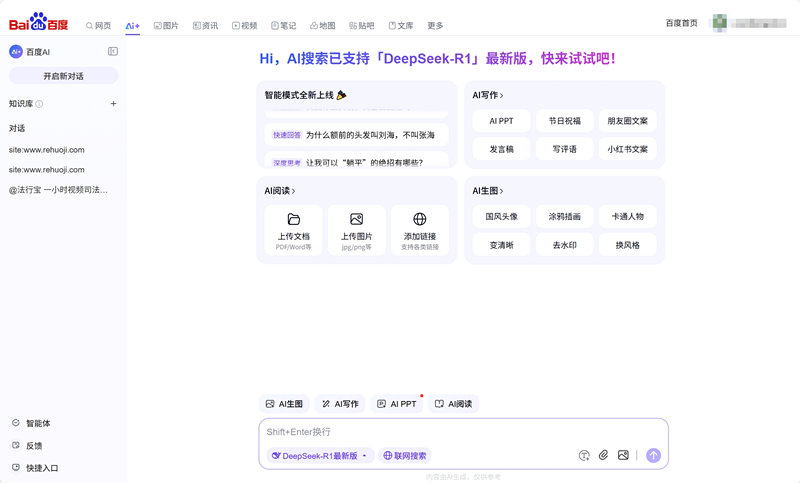Click the Shift+Enter换行 message input field
The width and height of the screenshot is (800, 483).
pyautogui.click(x=463, y=431)
